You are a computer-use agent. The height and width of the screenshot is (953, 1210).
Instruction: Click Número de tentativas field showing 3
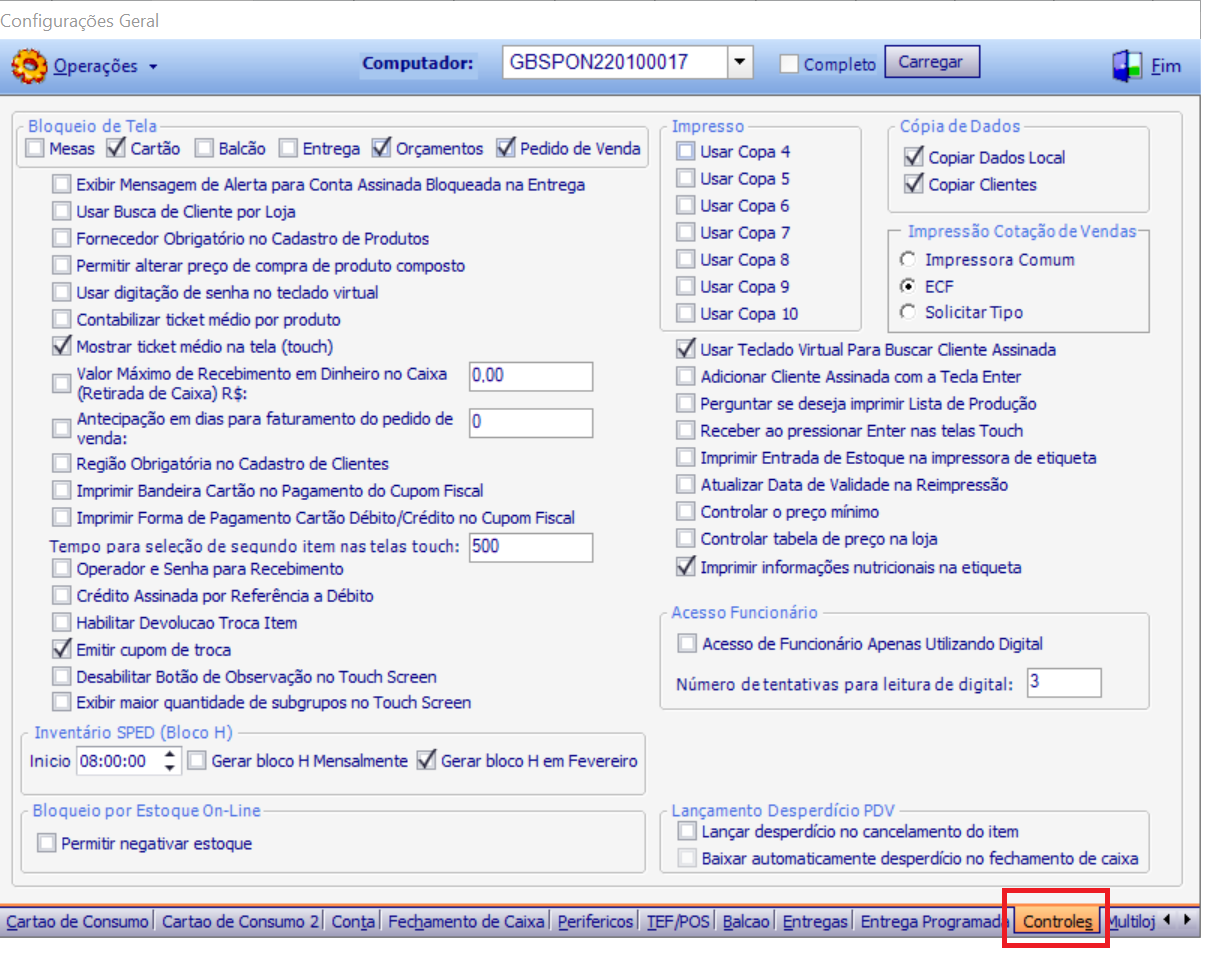coord(1064,683)
